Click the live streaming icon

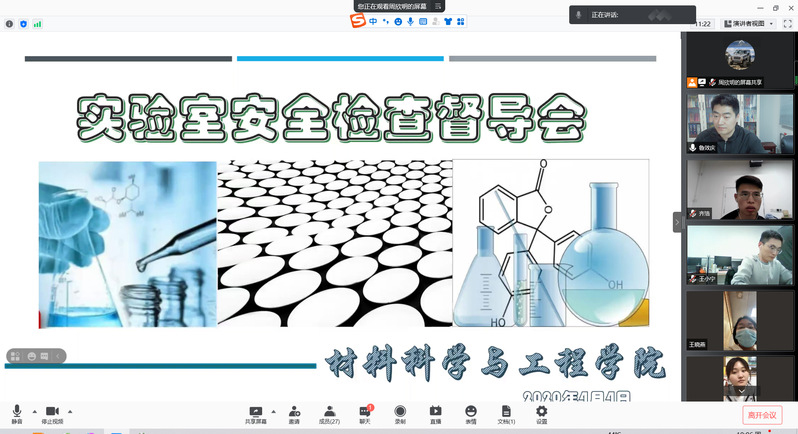435,412
